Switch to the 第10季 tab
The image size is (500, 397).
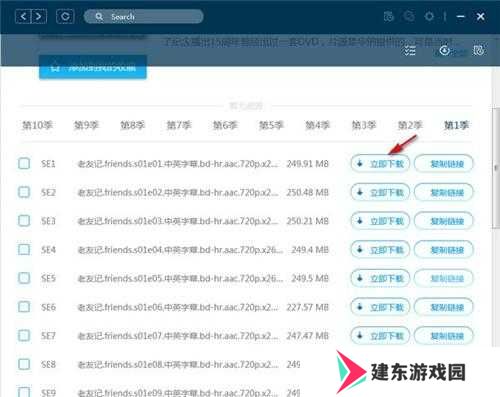(x=37, y=125)
